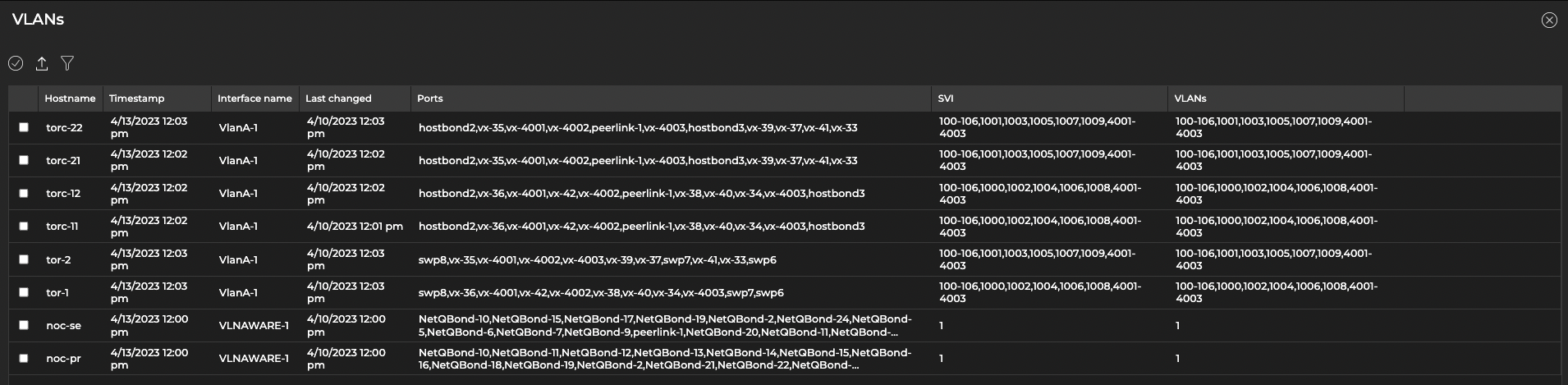This screenshot has height=385, width=1568.
Task: Click the Ports column header
Action: (x=429, y=99)
